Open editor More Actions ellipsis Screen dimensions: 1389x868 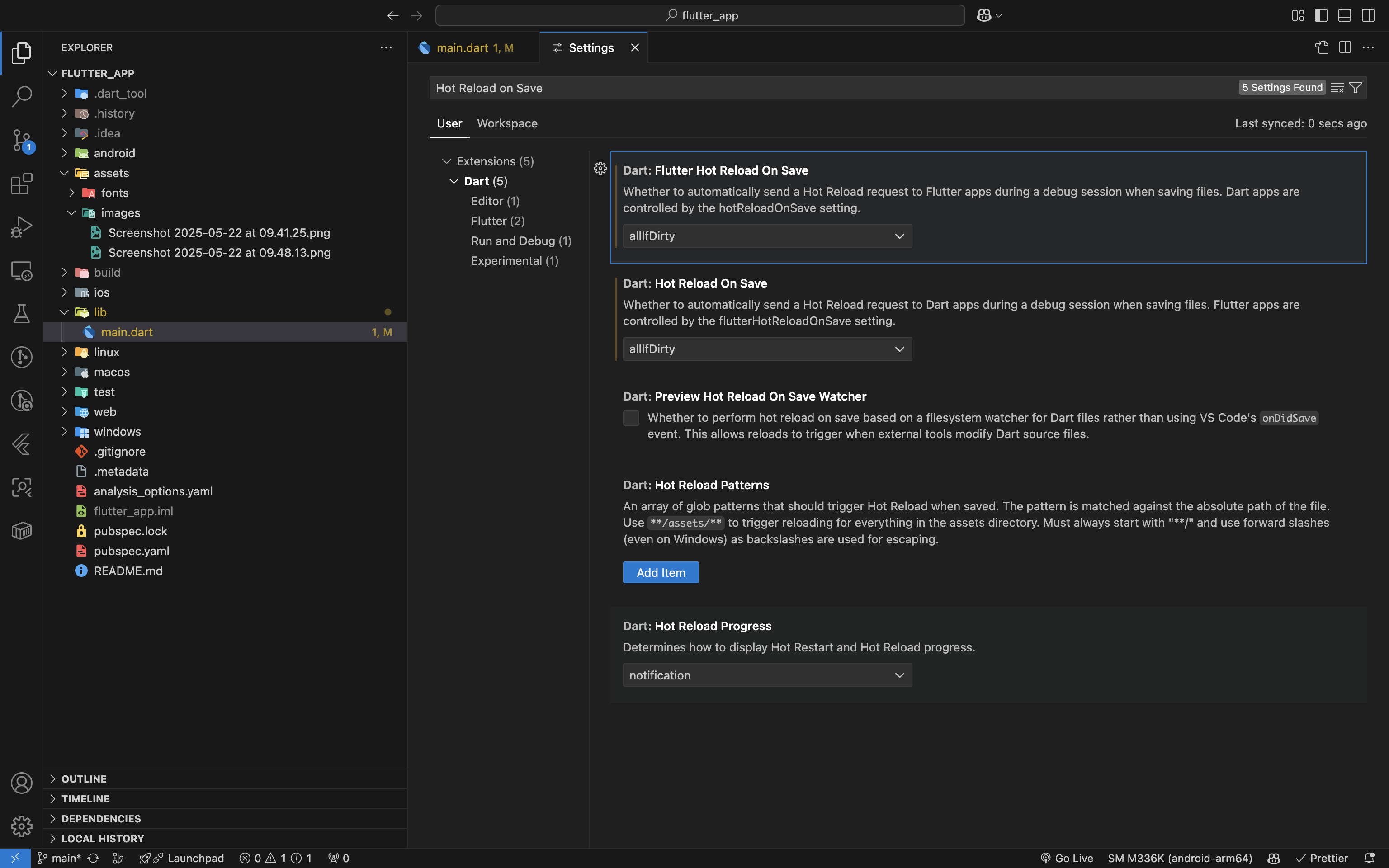click(1368, 47)
